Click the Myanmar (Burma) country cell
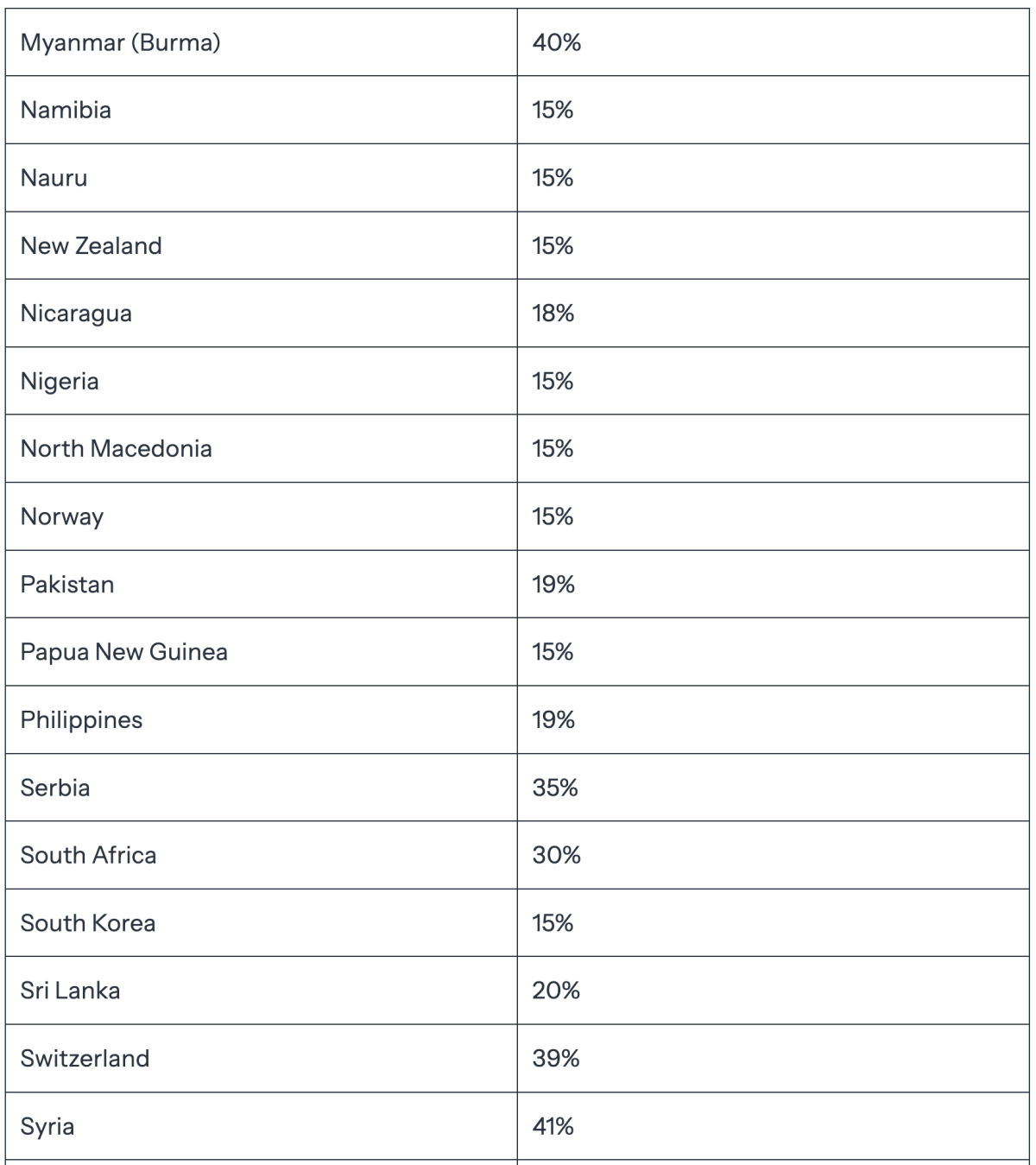The image size is (1036, 1165). click(261, 42)
